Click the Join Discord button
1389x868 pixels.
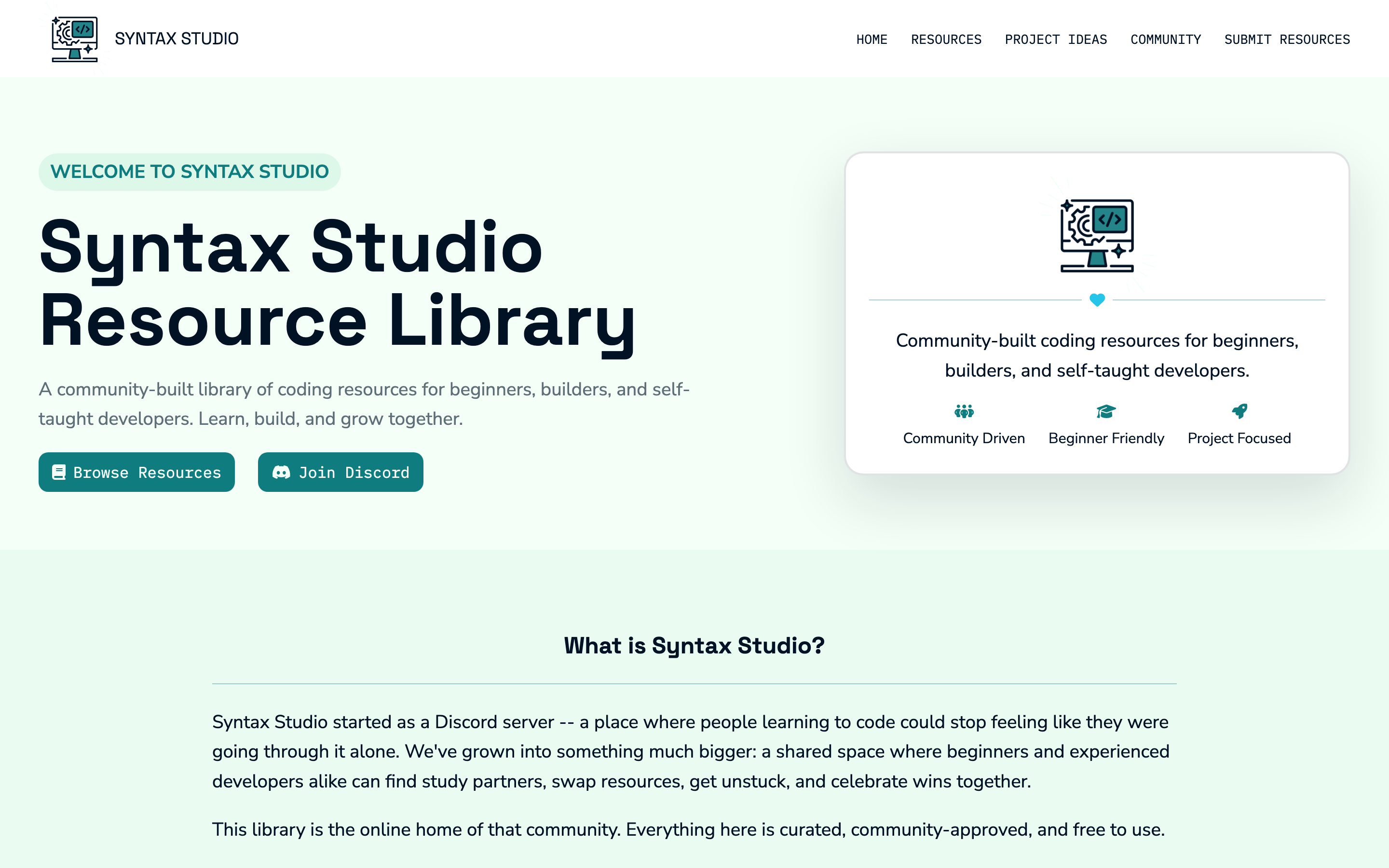pos(340,472)
